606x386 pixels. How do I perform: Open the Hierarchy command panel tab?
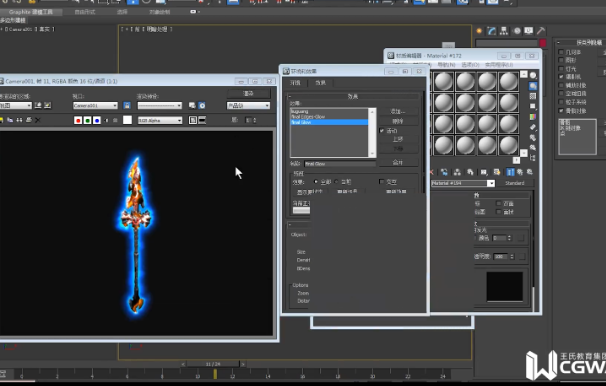(504, 31)
